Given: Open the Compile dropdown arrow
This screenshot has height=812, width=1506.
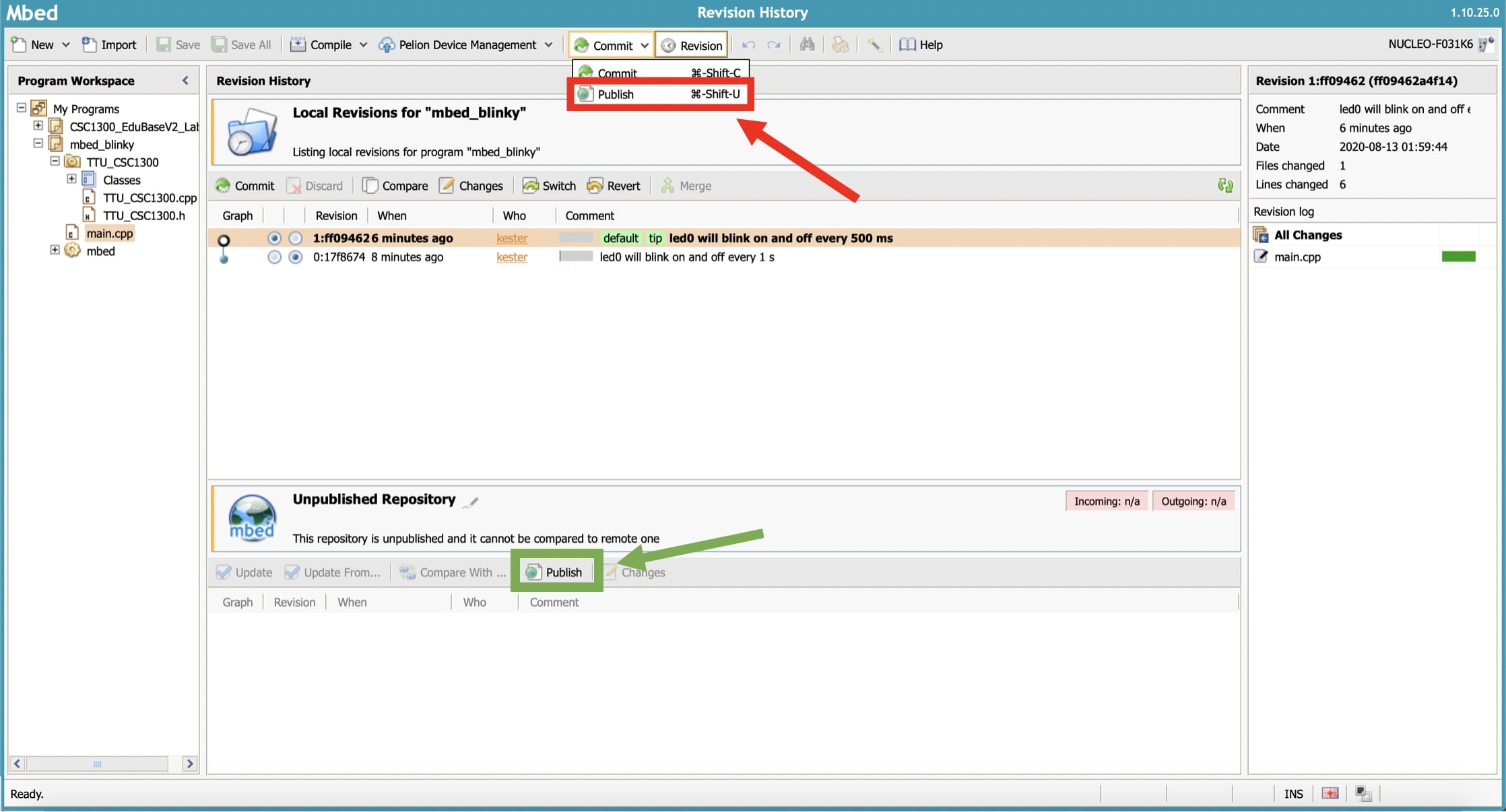Looking at the screenshot, I should 364,44.
